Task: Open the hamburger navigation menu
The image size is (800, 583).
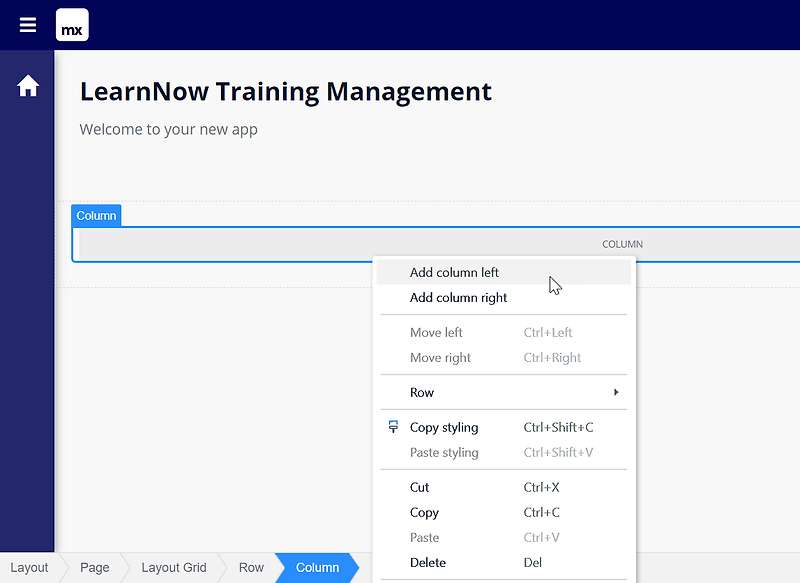Action: (27, 25)
